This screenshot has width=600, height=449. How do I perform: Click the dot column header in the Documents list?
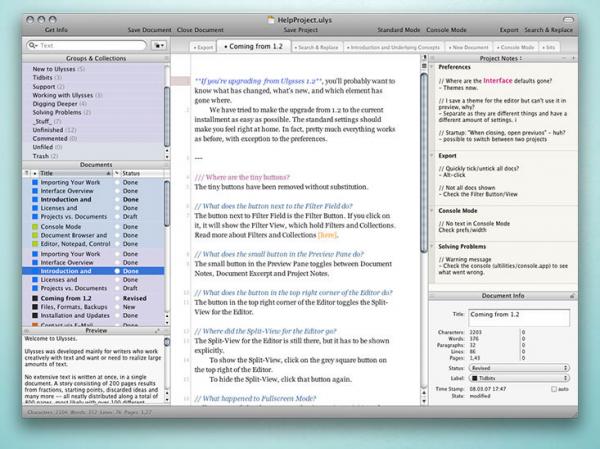pos(35,173)
